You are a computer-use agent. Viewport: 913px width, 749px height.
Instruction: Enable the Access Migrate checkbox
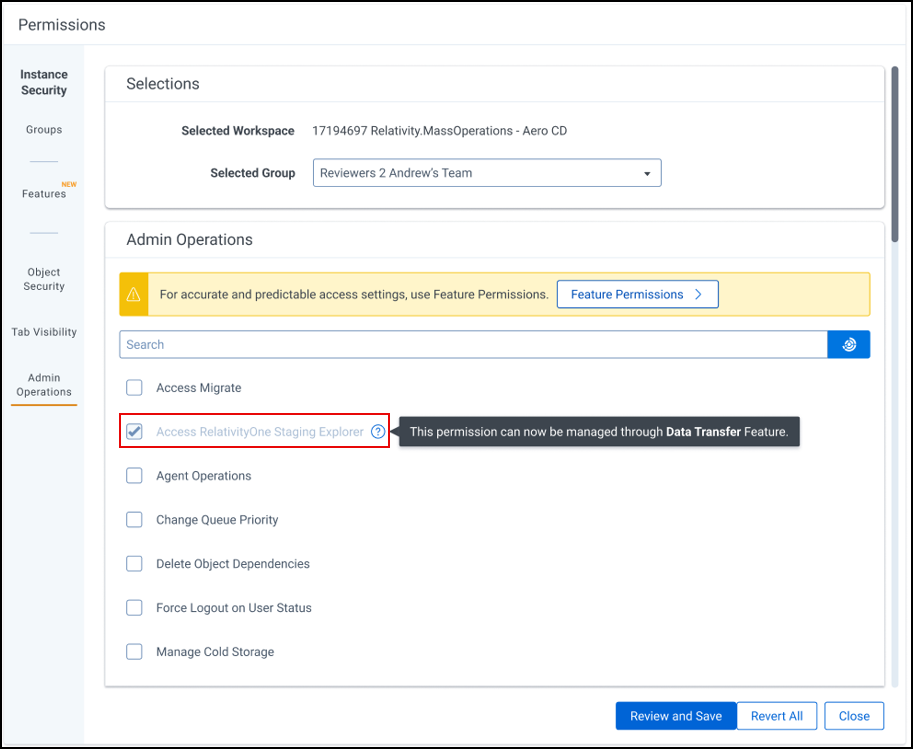pos(134,387)
